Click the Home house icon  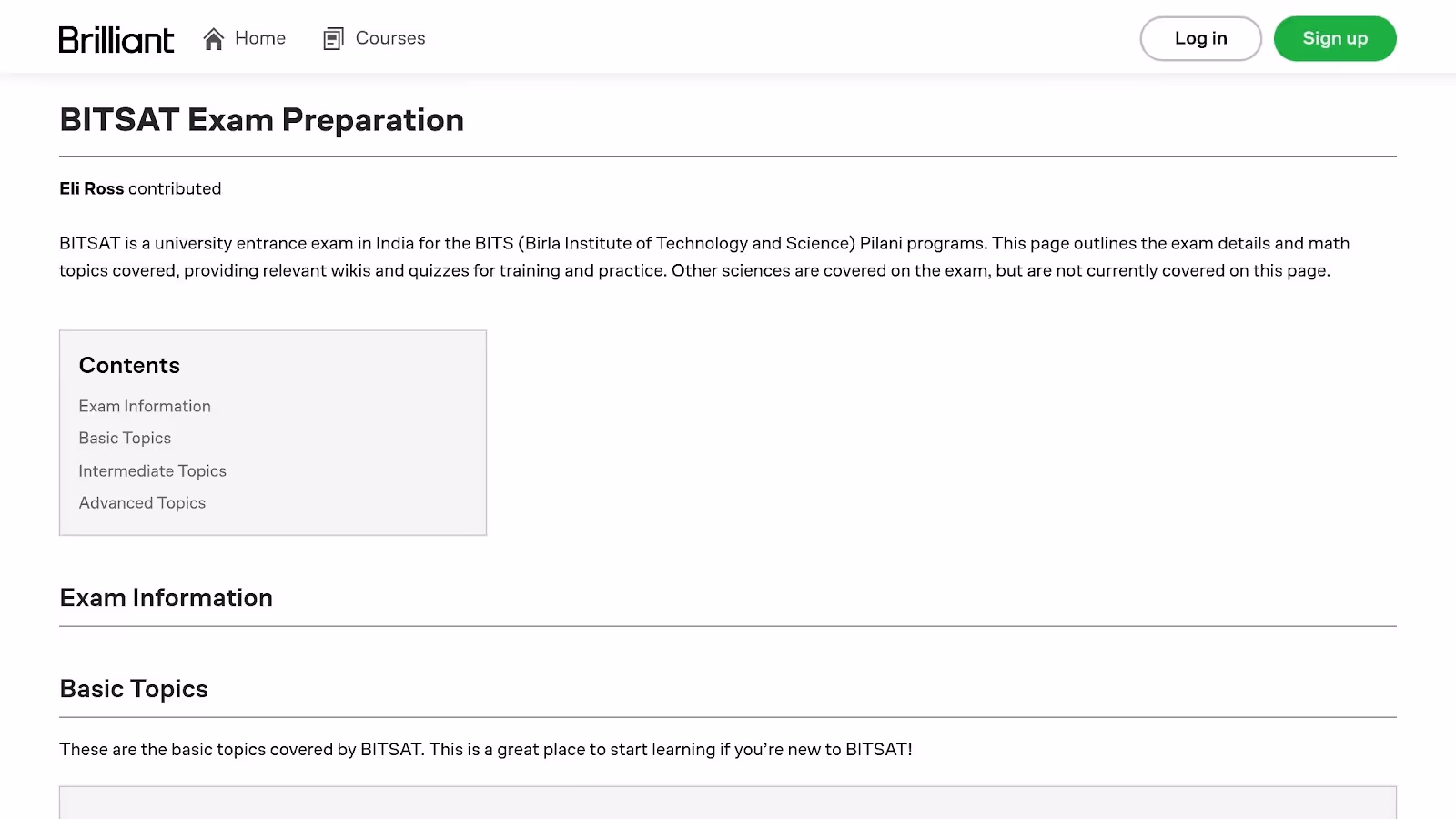(214, 39)
